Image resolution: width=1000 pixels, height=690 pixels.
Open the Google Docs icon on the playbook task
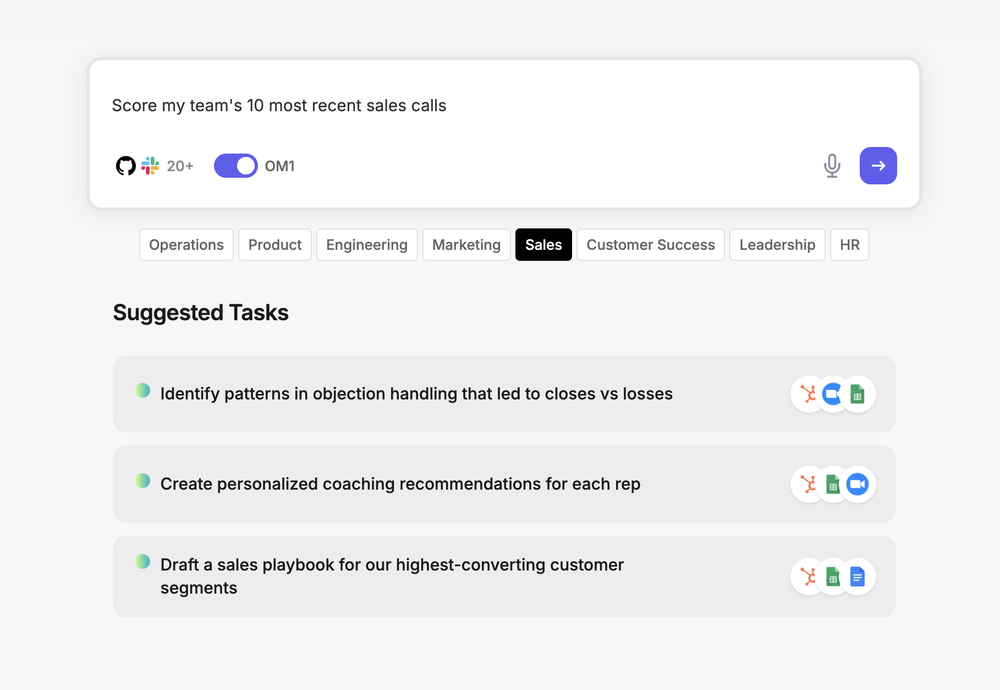point(857,577)
